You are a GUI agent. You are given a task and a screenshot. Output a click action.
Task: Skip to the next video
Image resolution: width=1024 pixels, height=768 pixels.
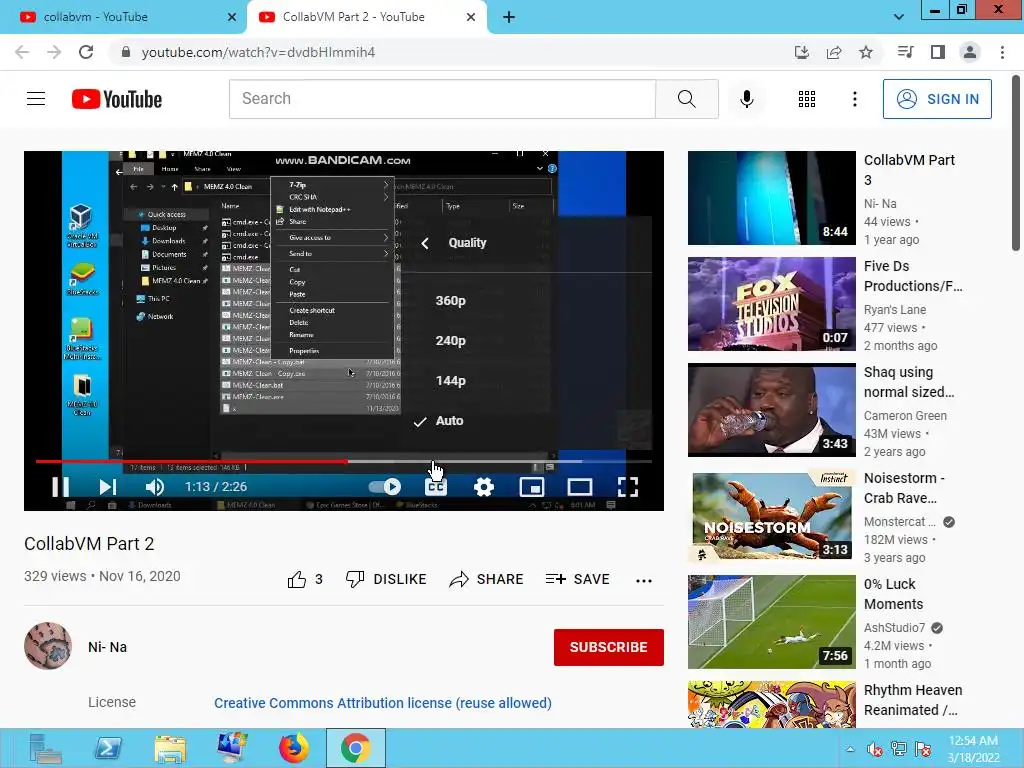coord(108,487)
